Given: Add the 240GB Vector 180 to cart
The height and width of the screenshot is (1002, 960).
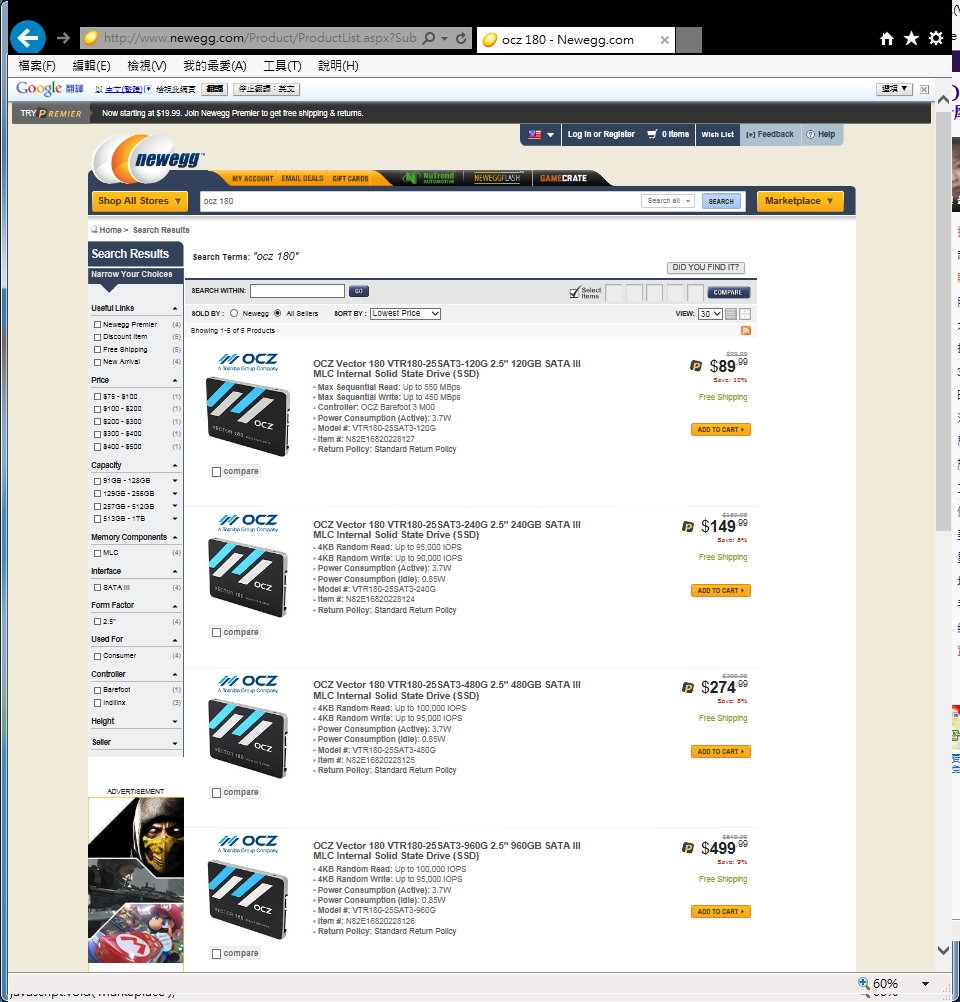Looking at the screenshot, I should tap(720, 591).
